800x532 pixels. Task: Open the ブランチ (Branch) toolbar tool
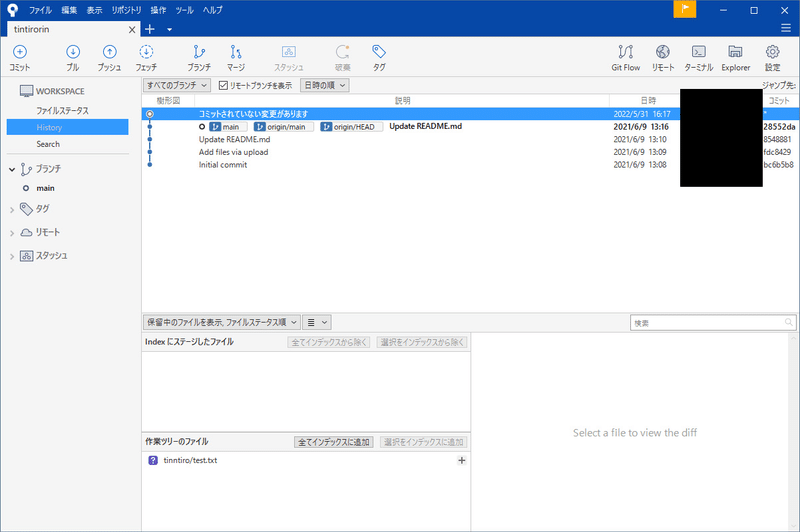[x=198, y=57]
